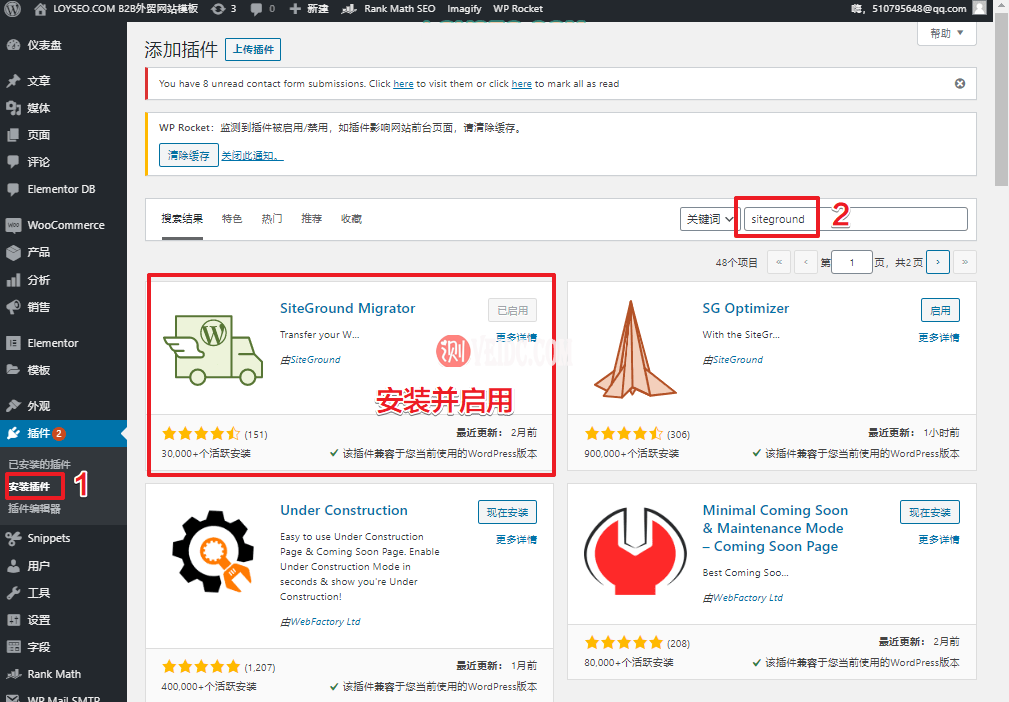Open WP Rocket menu in admin bar
This screenshot has width=1009, height=702.
(x=518, y=8)
